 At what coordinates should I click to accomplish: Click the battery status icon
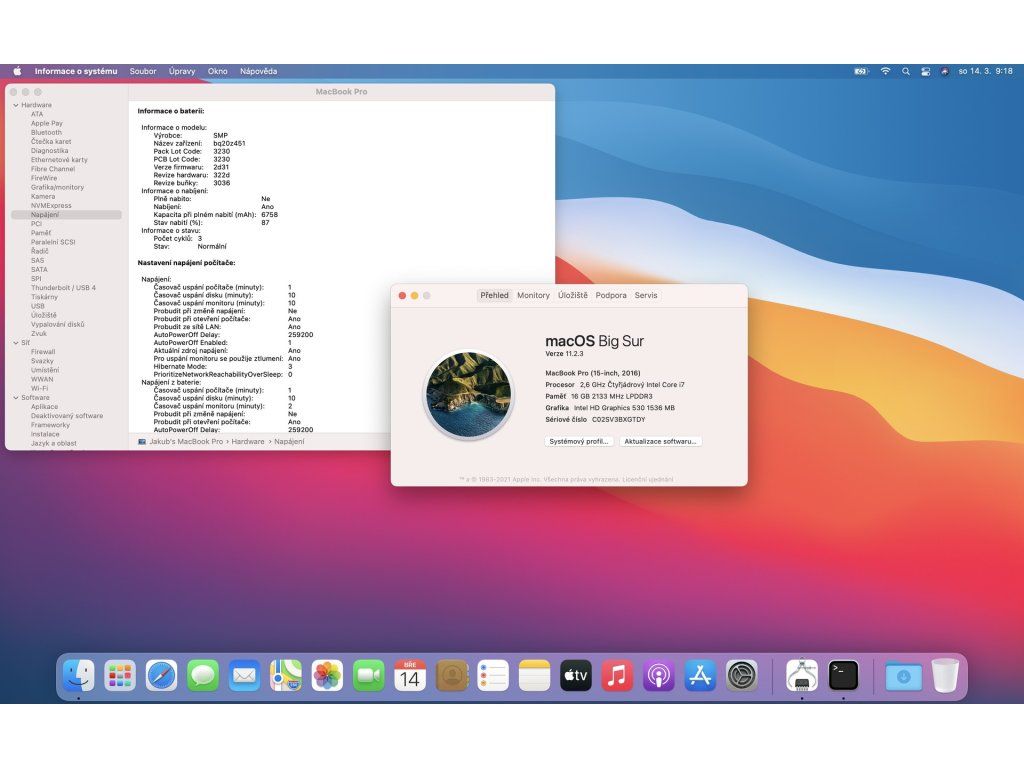coord(861,71)
